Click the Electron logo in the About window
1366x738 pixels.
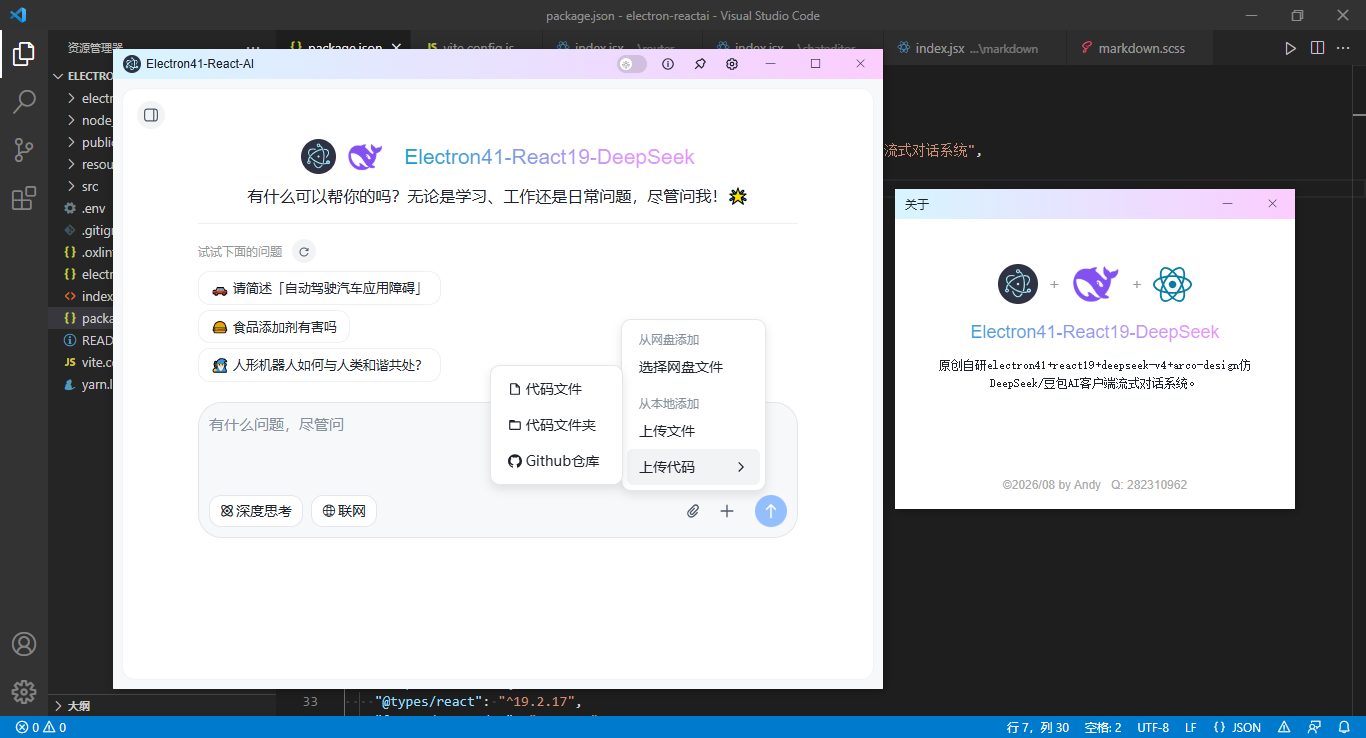pyautogui.click(x=1018, y=284)
